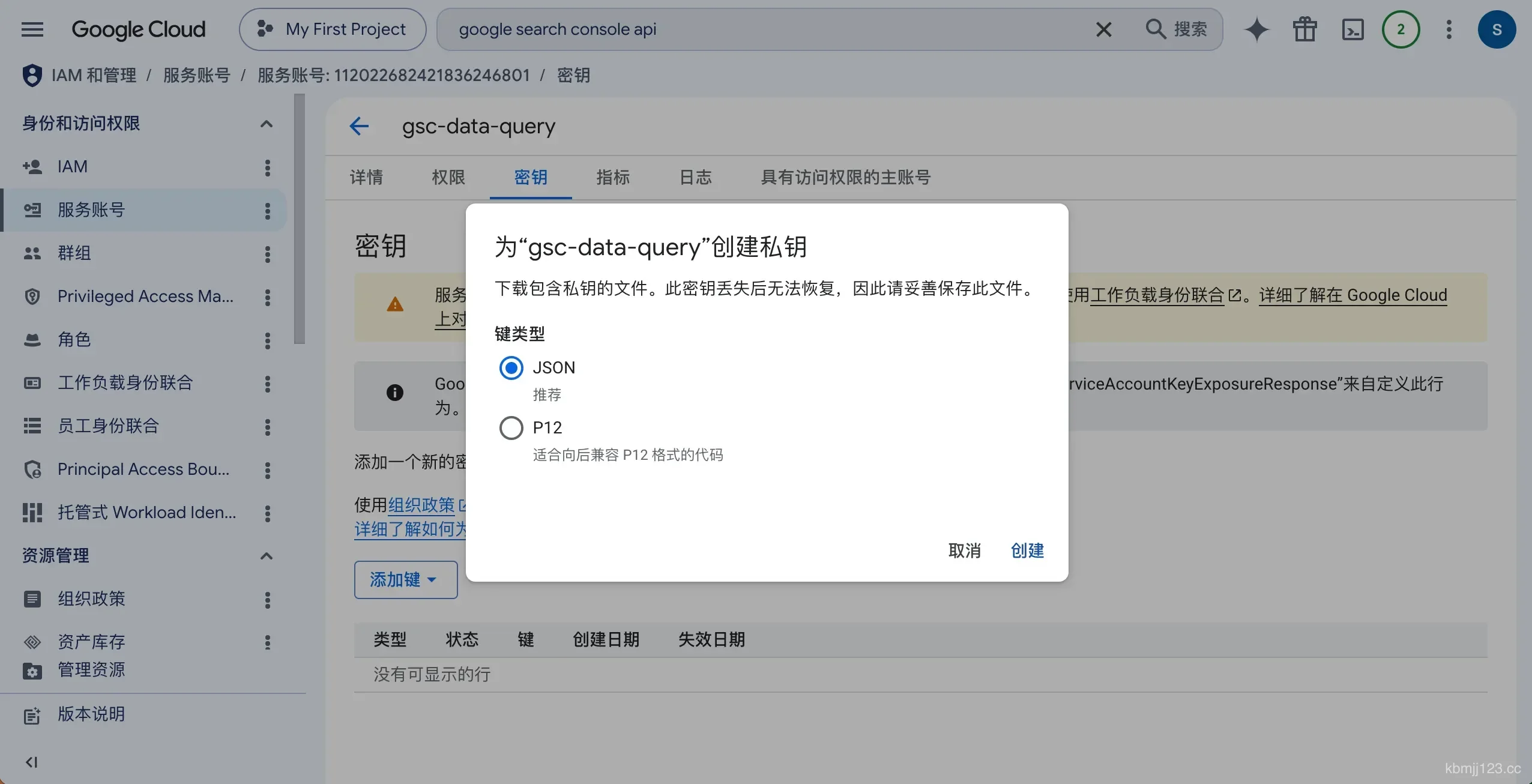Click 状态 column header
This screenshot has height=784, width=1532.
(x=462, y=640)
